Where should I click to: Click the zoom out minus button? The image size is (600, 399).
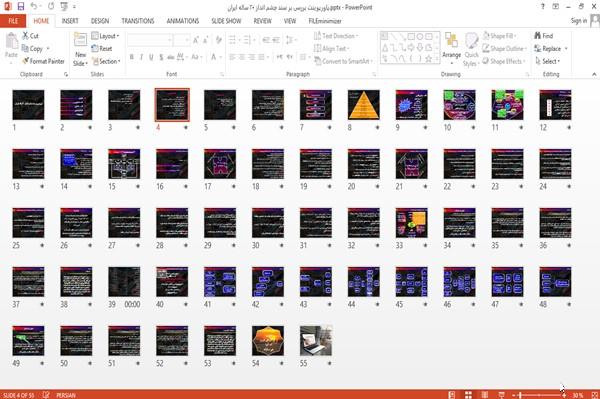[514, 395]
